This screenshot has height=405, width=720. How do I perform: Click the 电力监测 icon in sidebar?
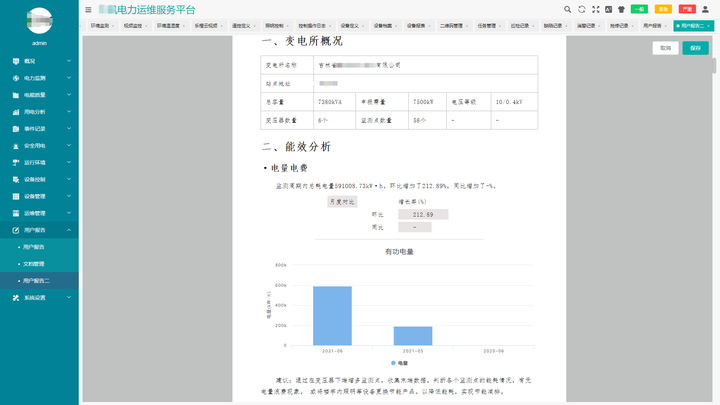pos(16,78)
